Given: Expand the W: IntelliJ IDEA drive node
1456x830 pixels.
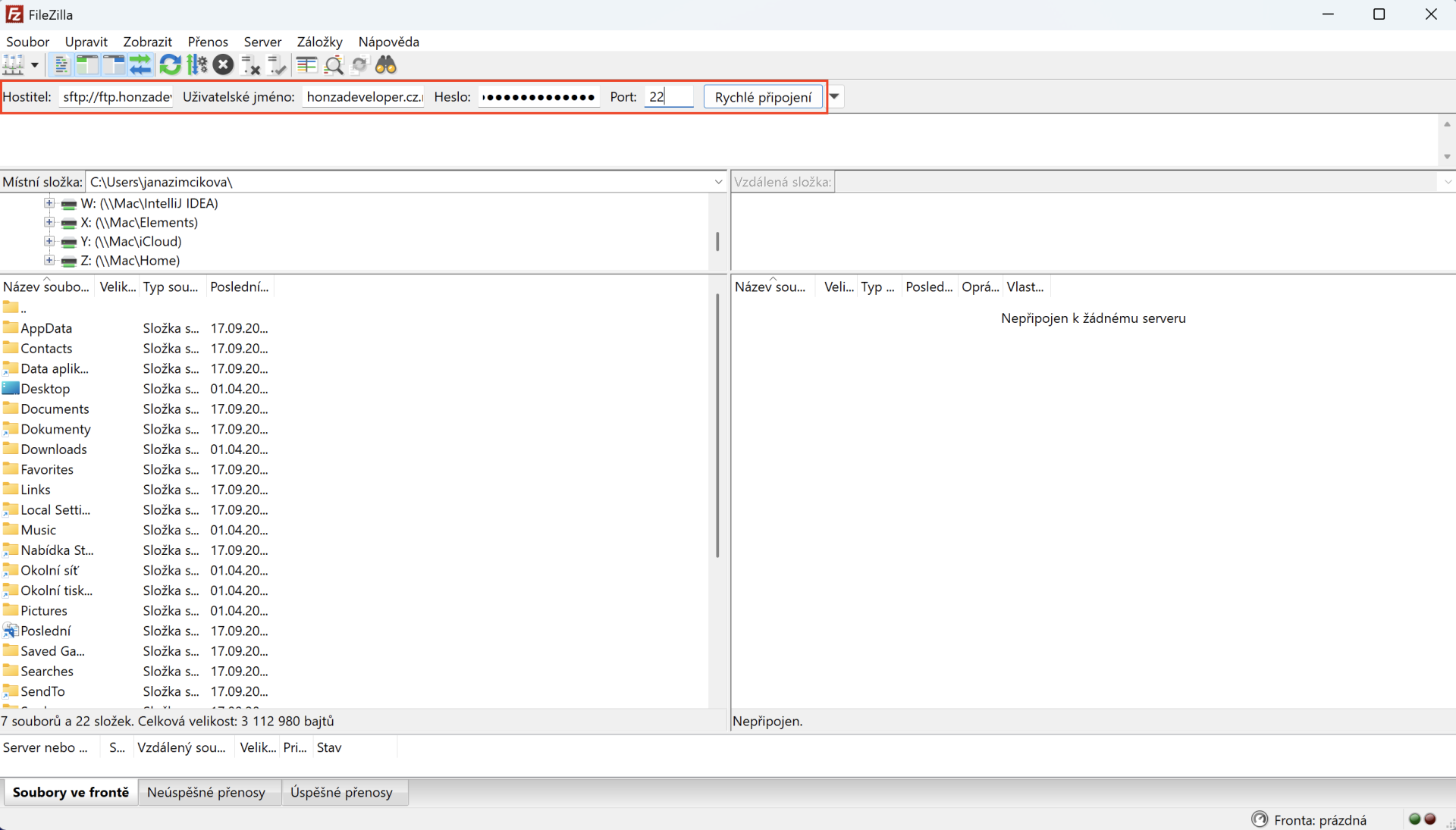Looking at the screenshot, I should 49,203.
